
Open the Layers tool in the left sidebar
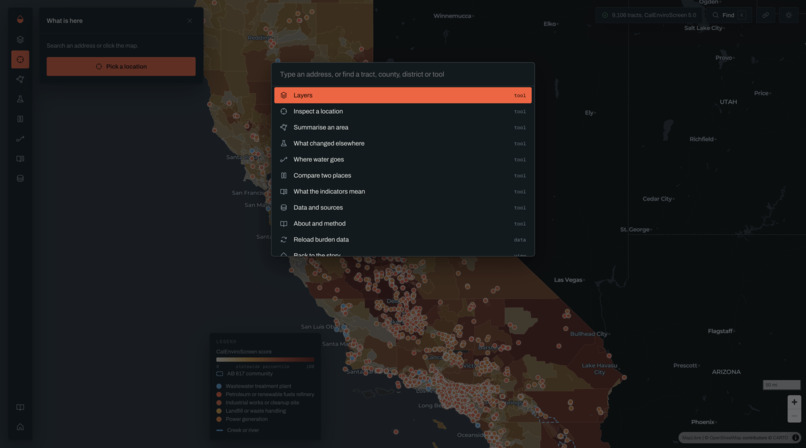(x=20, y=40)
